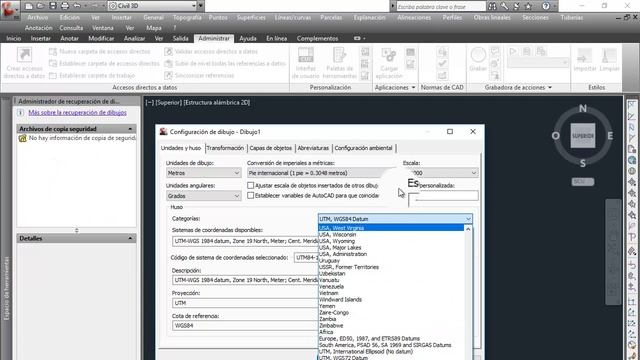
Task: Expand the Grabadora de acciones panel arrow
Action: (550, 87)
